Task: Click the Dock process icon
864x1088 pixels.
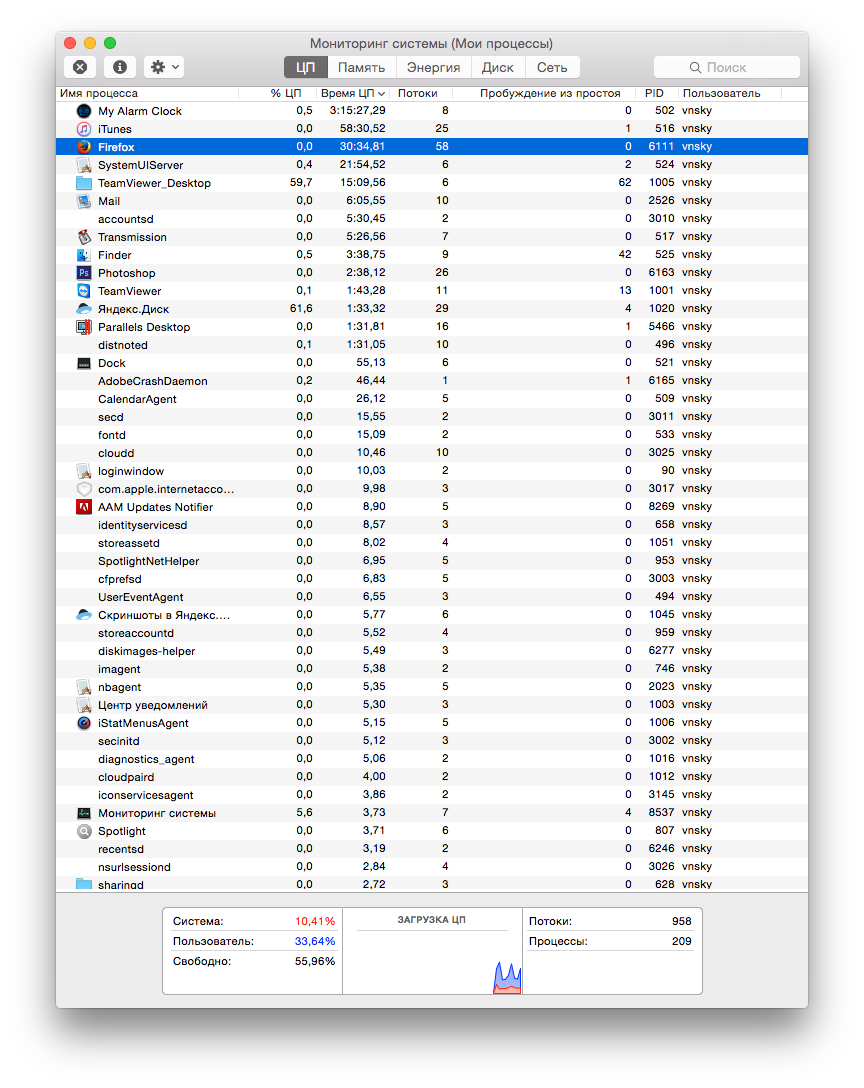Action: click(x=84, y=364)
